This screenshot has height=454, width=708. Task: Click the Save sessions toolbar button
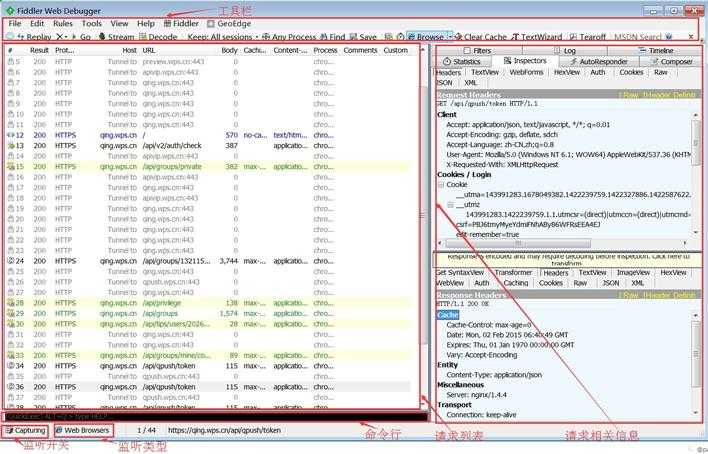[x=363, y=37]
